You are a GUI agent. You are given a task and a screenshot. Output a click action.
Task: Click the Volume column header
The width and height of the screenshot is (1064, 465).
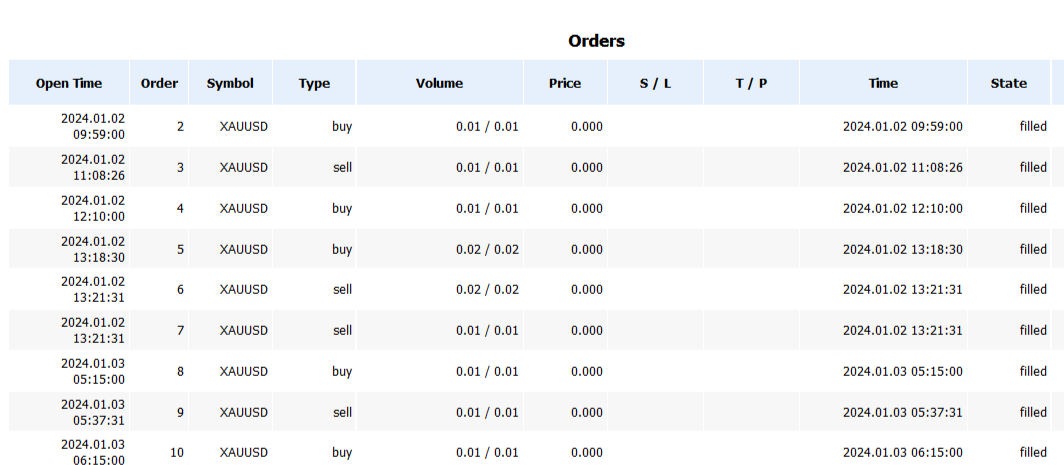coord(440,83)
